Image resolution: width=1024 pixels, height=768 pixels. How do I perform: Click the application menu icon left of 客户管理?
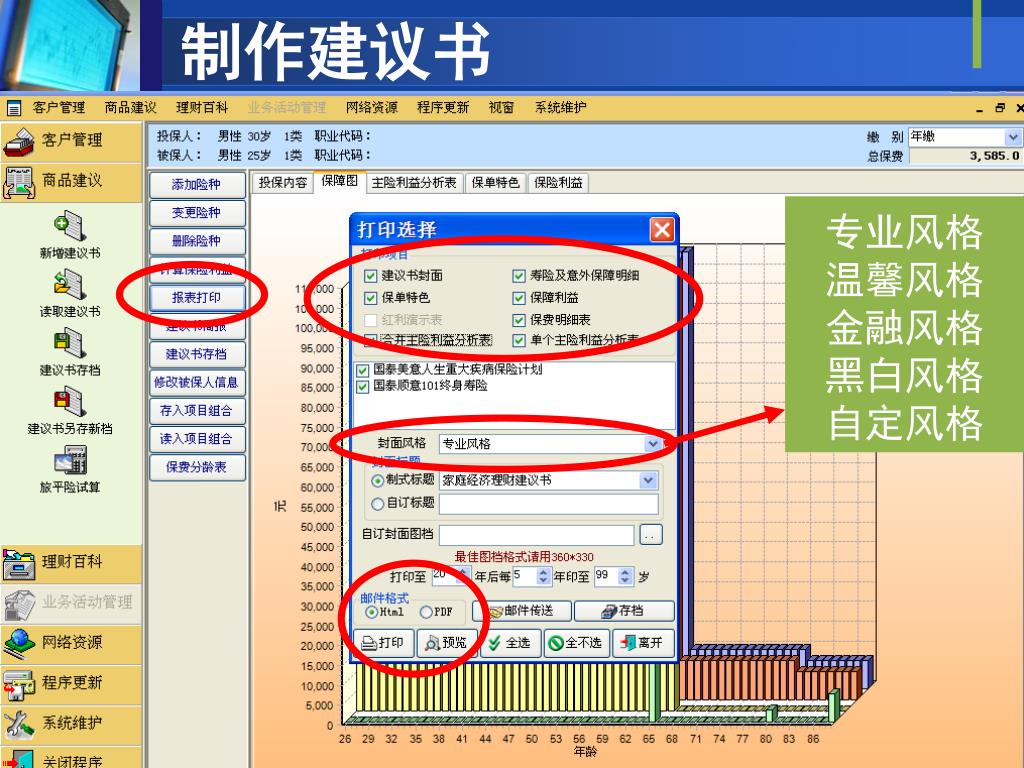tap(14, 108)
